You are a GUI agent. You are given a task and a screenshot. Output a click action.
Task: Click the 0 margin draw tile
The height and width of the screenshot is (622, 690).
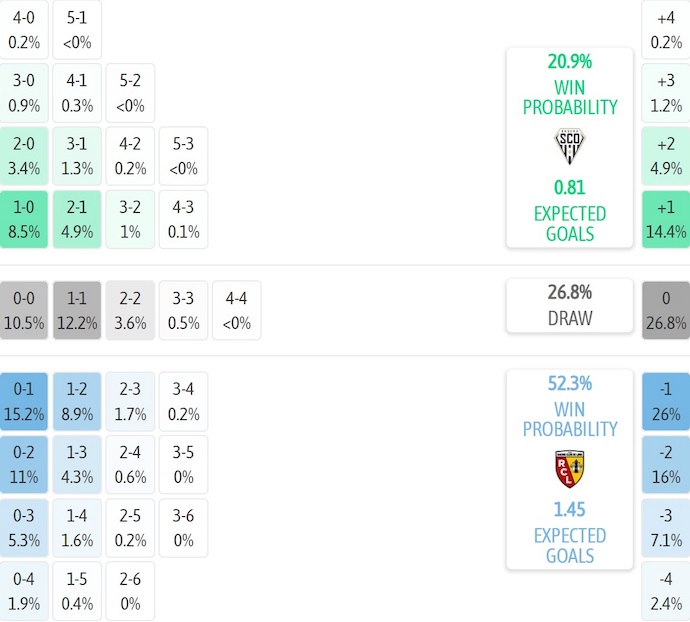[x=666, y=310]
